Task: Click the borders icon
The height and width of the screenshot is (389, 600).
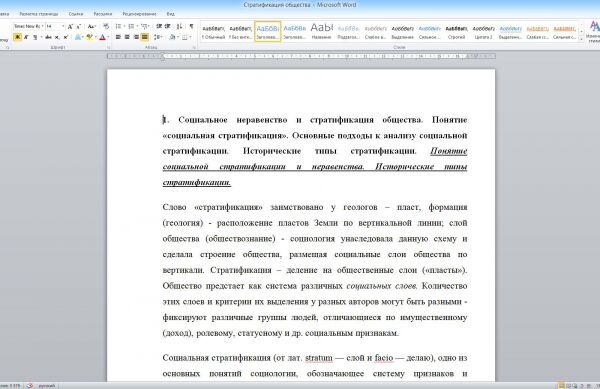Action: point(185,37)
